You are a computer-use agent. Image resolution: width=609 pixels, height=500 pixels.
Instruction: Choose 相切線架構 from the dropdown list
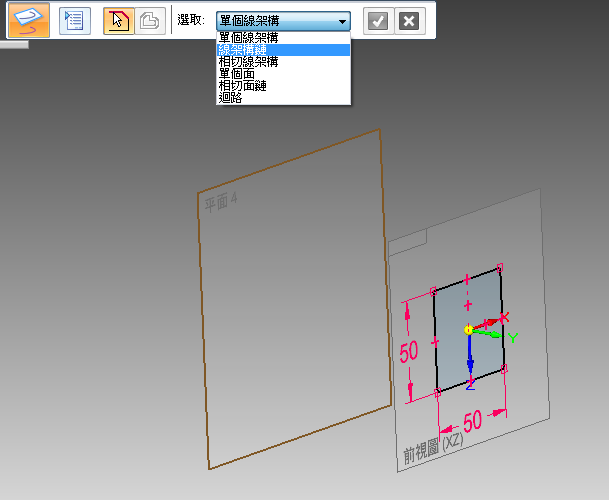(284, 62)
